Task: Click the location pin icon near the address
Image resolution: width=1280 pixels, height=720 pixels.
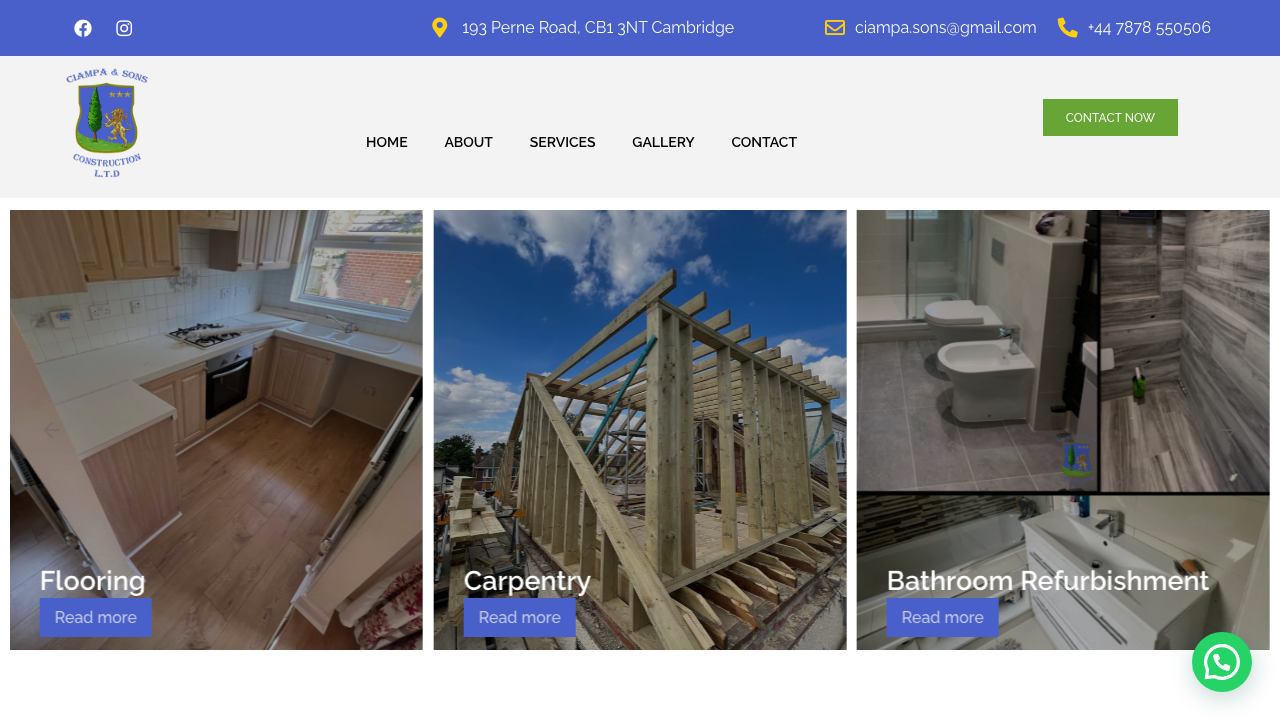Action: pos(442,27)
